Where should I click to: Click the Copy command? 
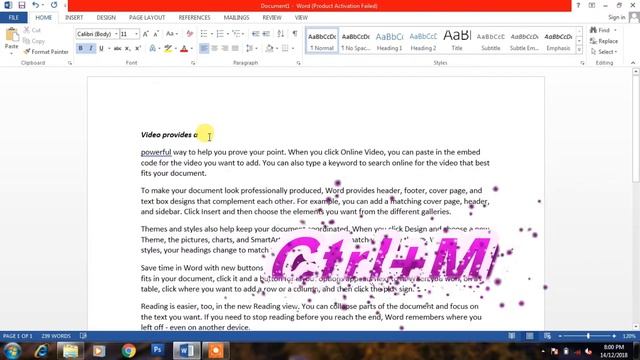[34, 41]
